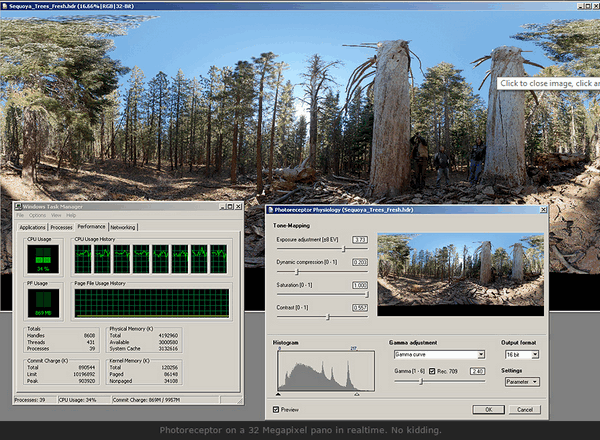Click the Commit Charge Peak value 903920
This screenshot has height=440, width=600.
(86, 381)
